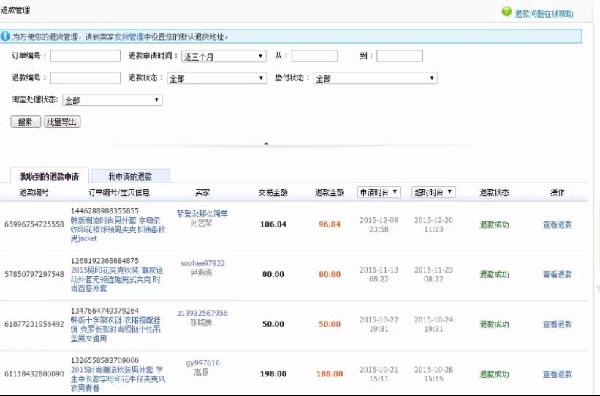Screen dimensions: 600x396
Task: Click transaction amount 50.00
Action: [273, 324]
